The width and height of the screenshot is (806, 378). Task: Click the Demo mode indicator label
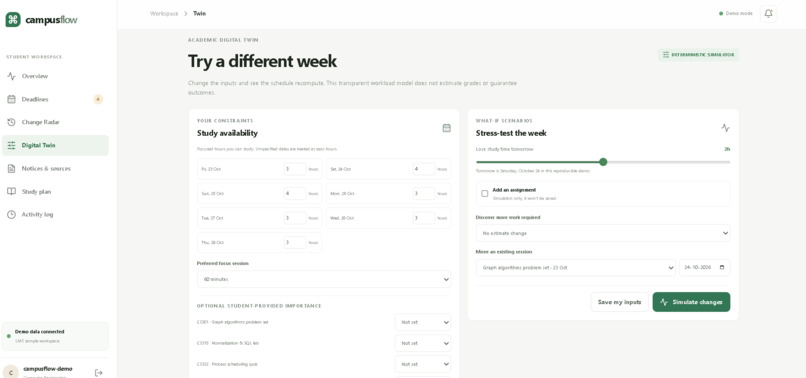[739, 14]
